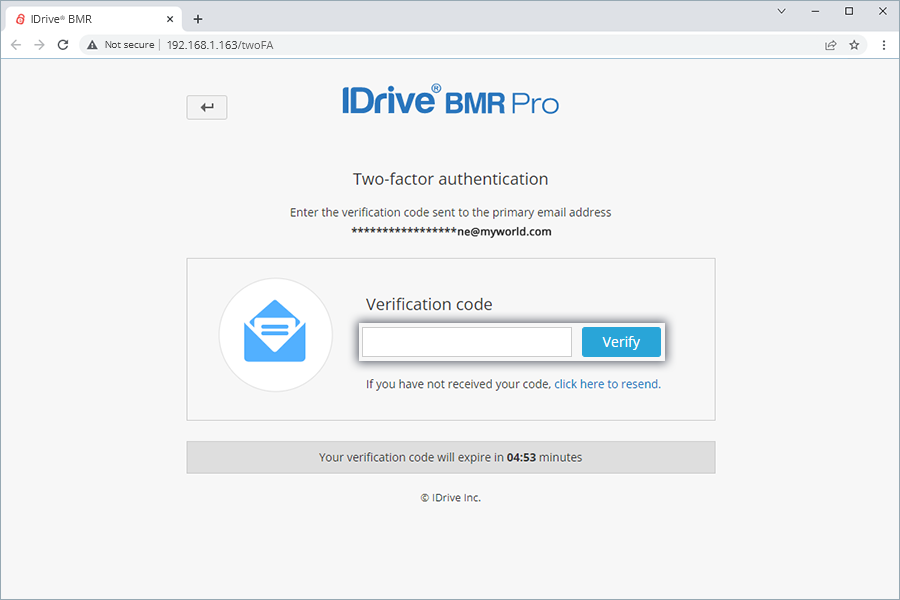
Task: Click the share page icon in address bar
Action: [831, 45]
